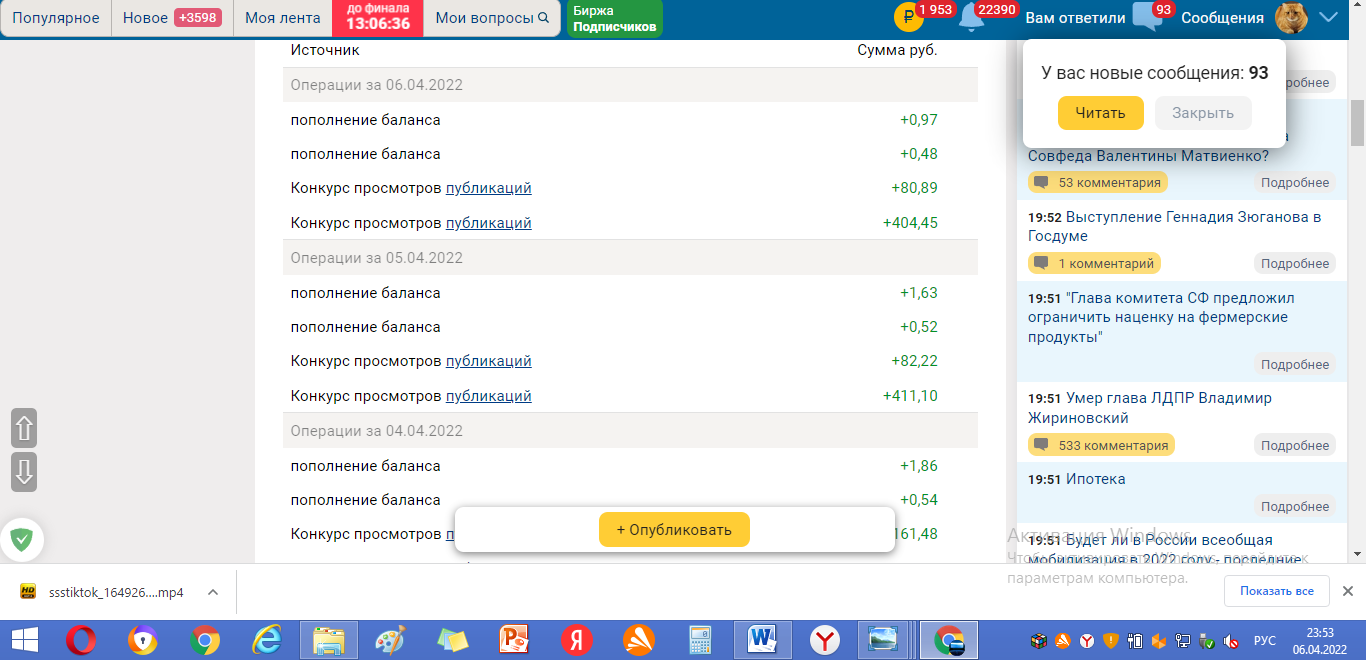Click the green shield icon
Image resolution: width=1366 pixels, height=660 pixels.
click(x=21, y=541)
